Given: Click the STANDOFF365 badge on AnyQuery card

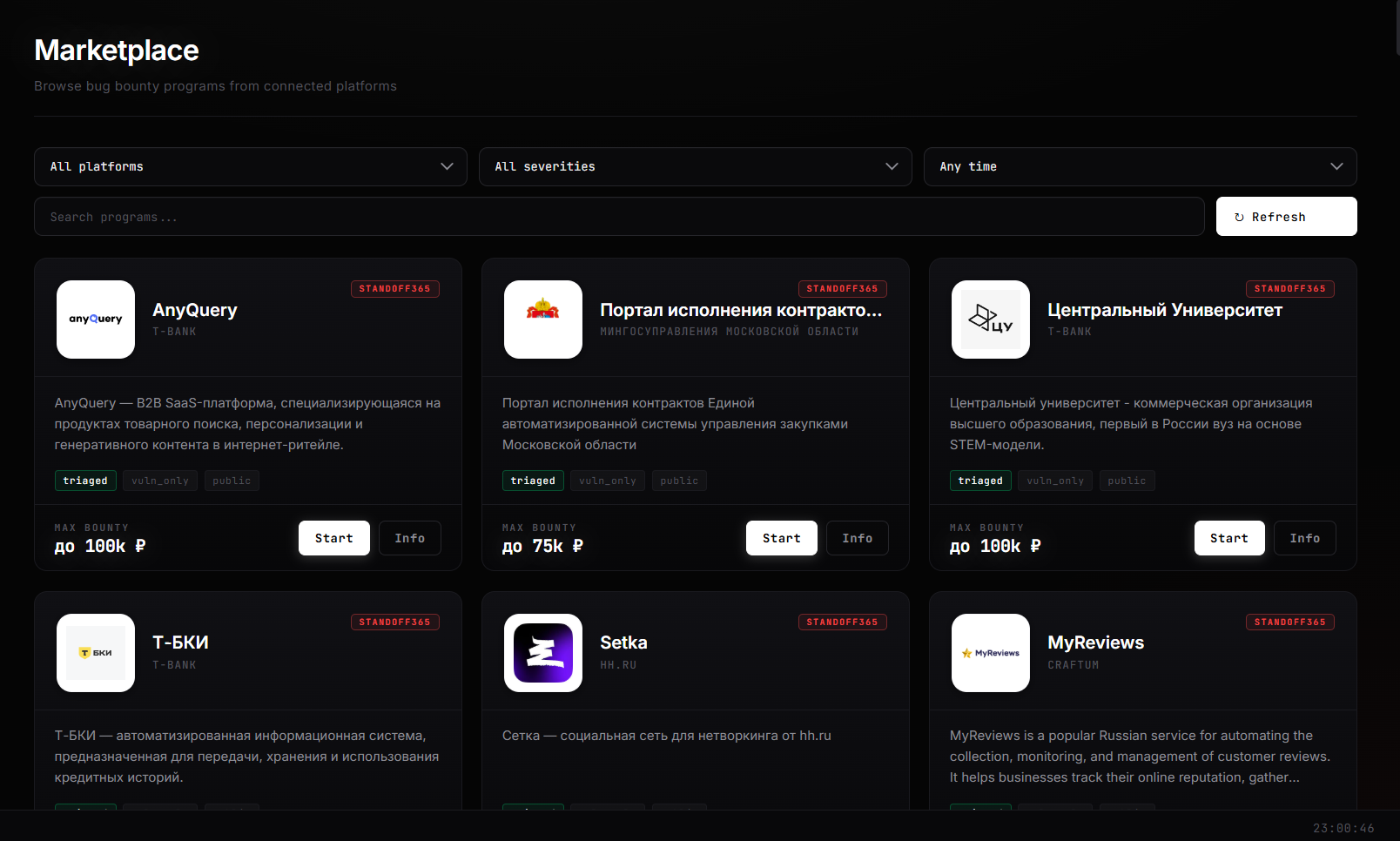Looking at the screenshot, I should (395, 289).
